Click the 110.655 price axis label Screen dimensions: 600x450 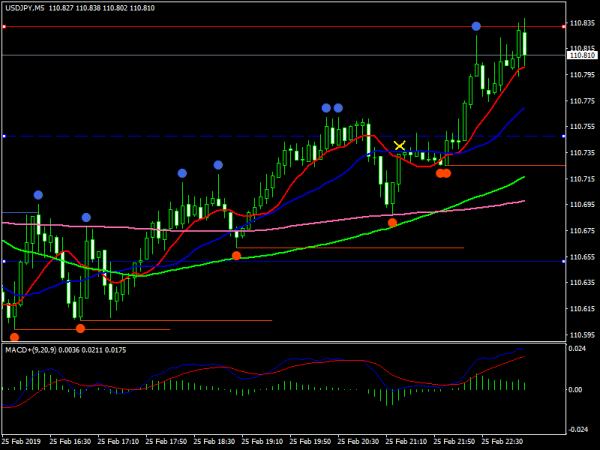click(x=582, y=257)
